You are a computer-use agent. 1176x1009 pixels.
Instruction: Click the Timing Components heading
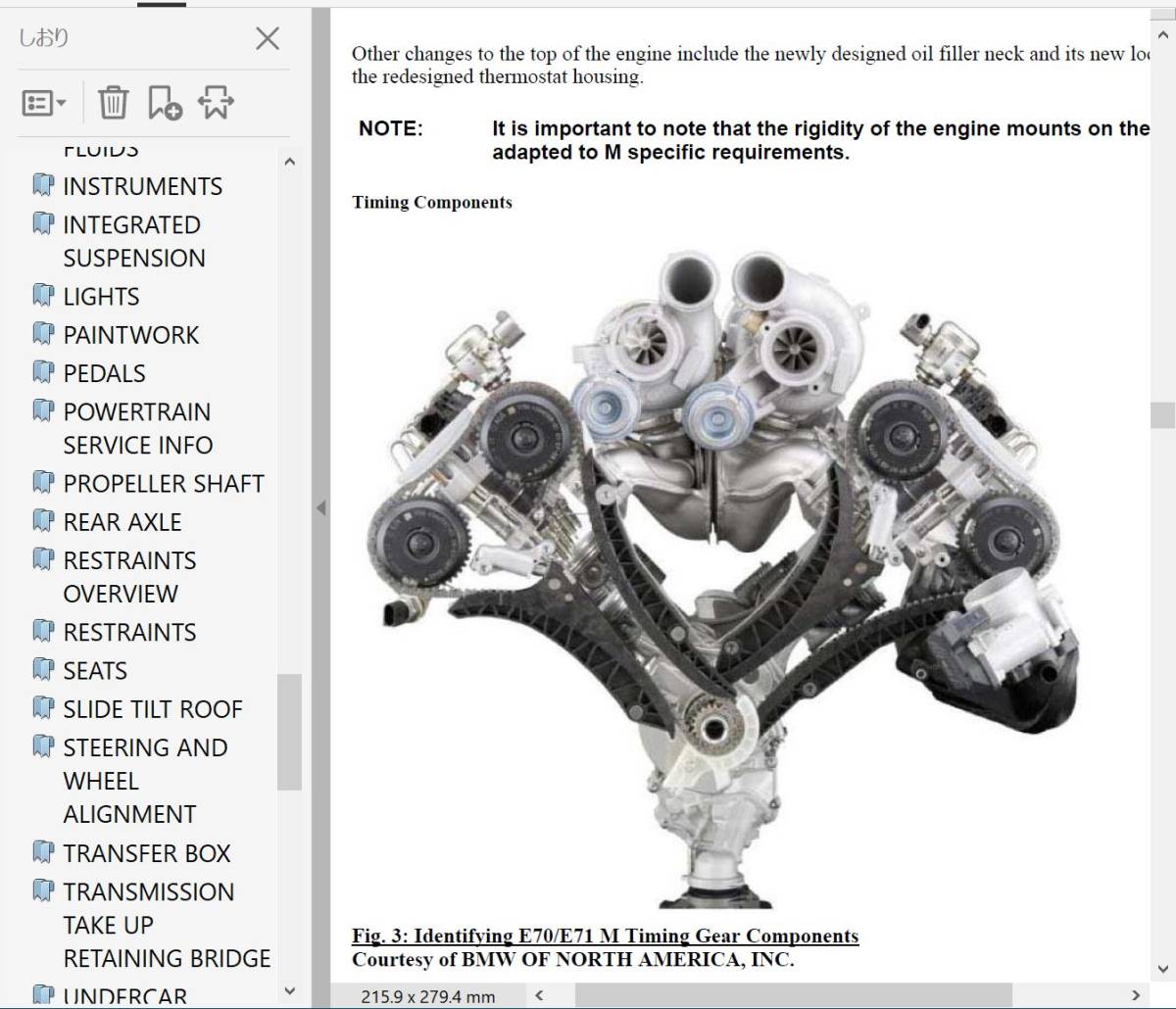click(432, 203)
